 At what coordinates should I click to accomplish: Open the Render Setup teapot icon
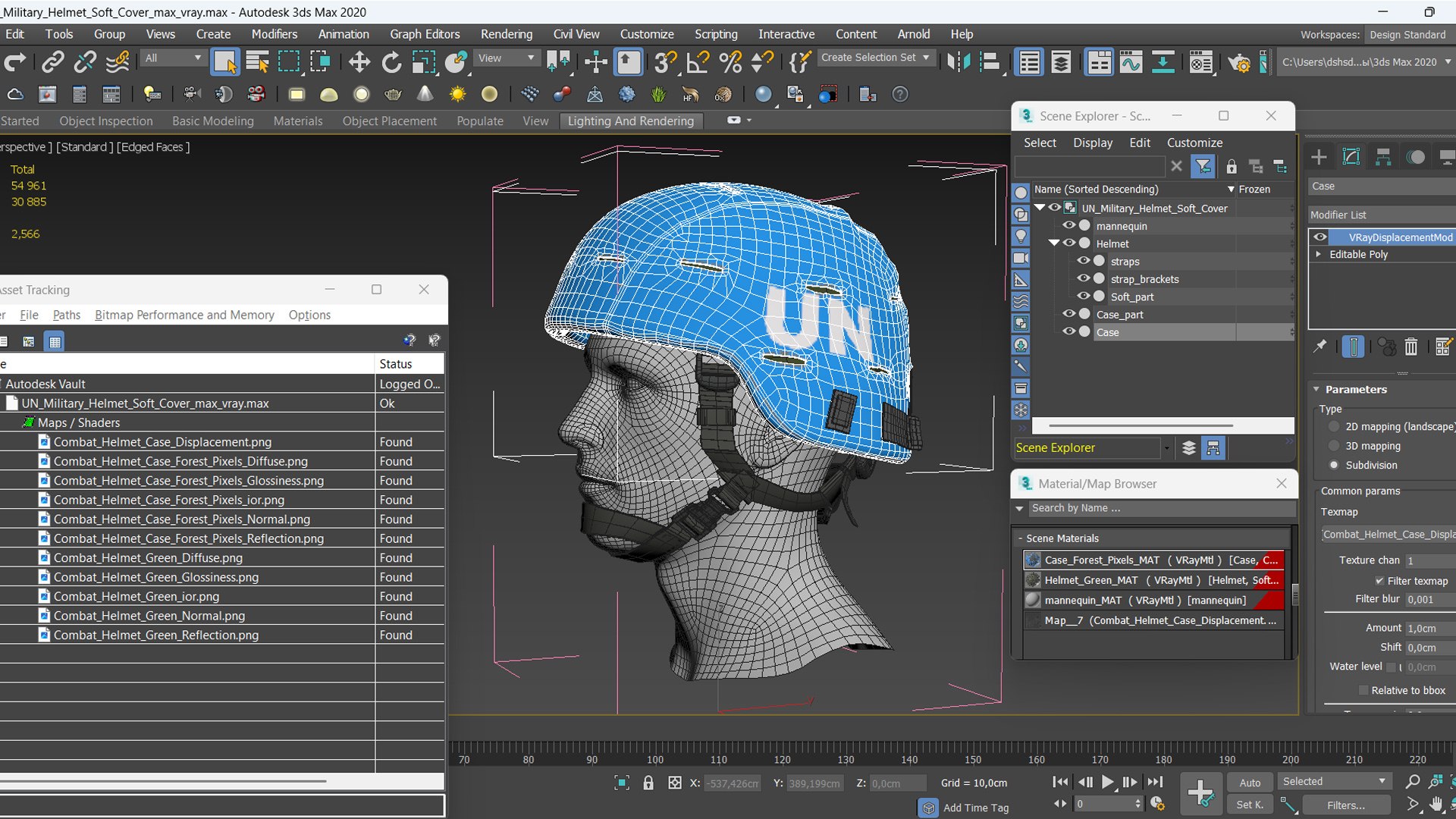[x=1239, y=61]
